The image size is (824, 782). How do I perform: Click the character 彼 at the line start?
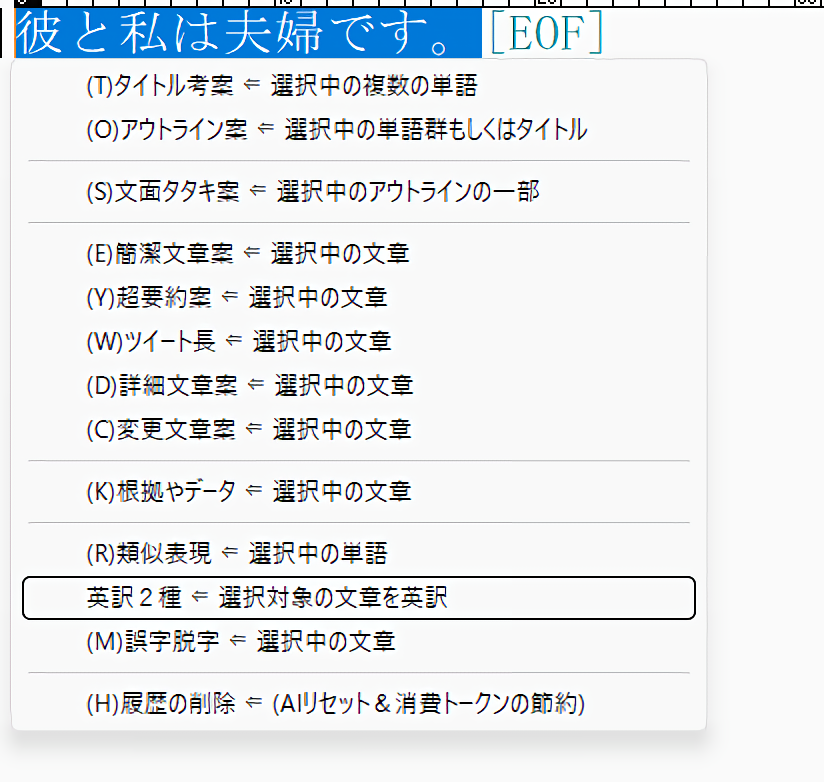pyautogui.click(x=38, y=34)
